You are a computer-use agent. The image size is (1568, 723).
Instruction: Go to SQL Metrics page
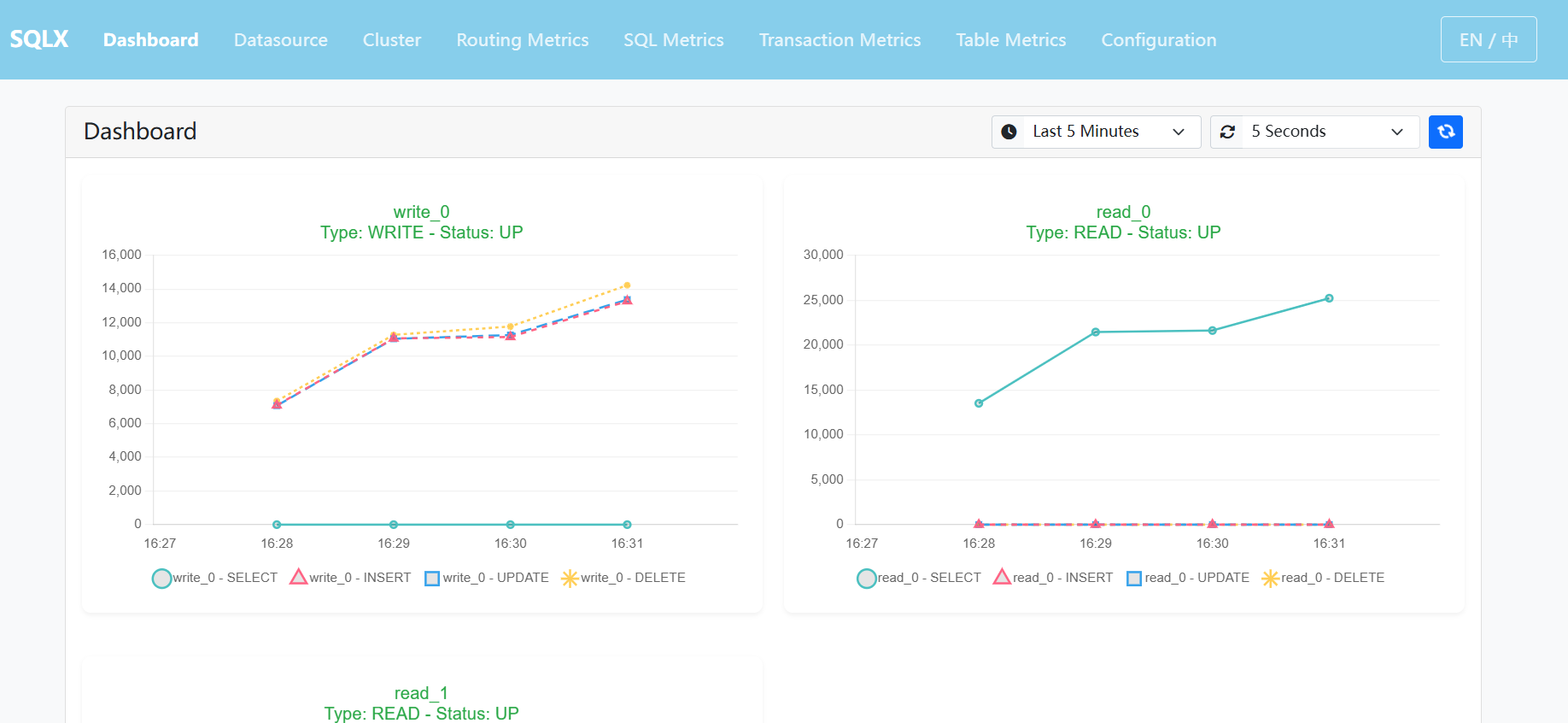(674, 40)
